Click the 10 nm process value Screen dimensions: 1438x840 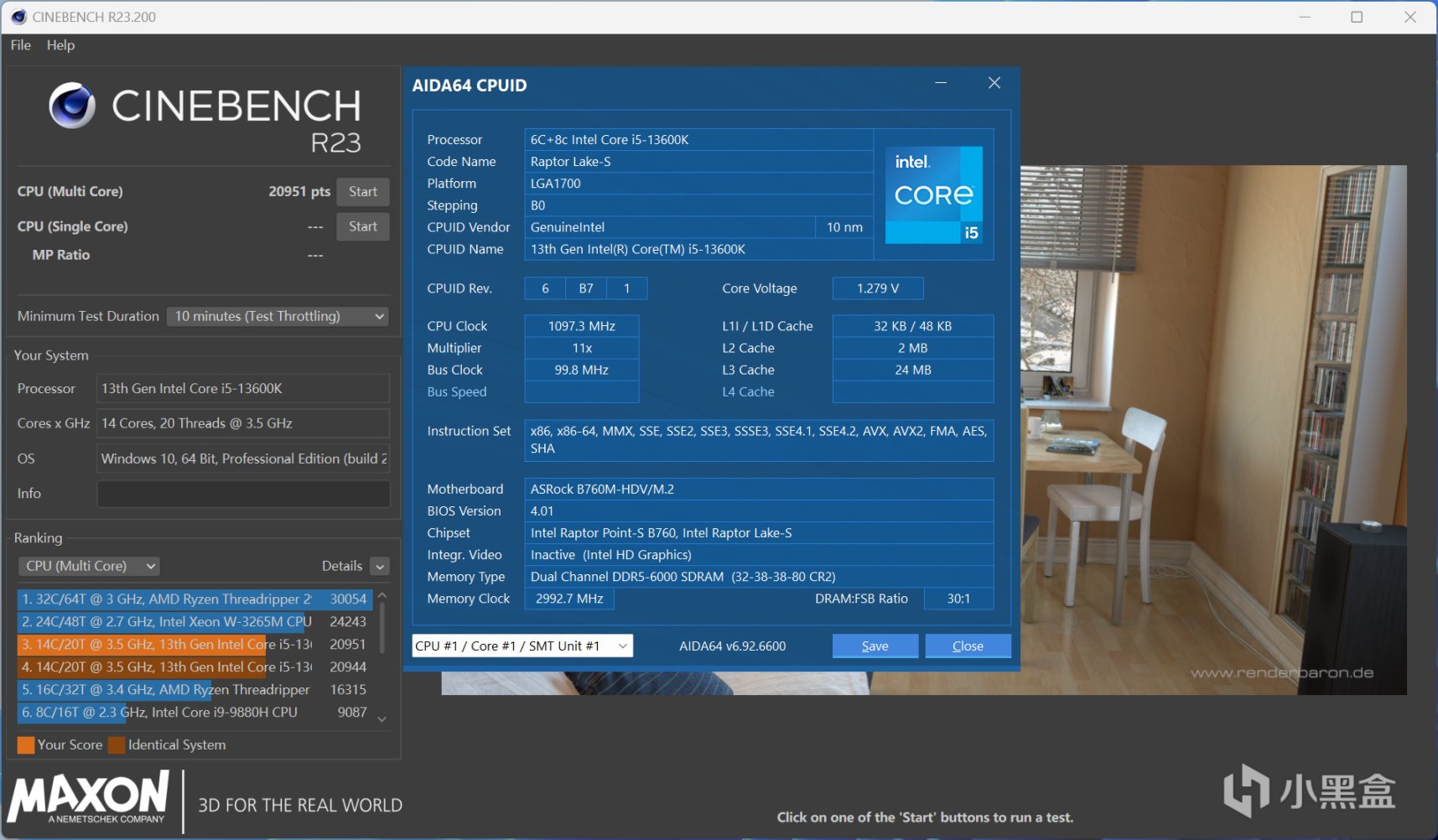[x=844, y=227]
